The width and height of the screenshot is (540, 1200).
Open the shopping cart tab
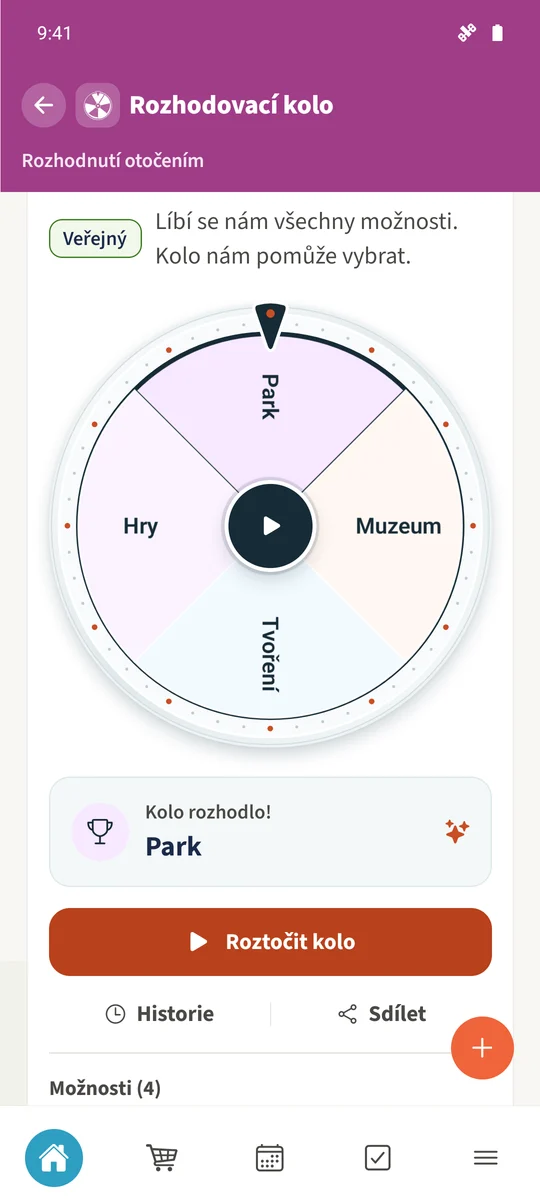pos(162,1158)
